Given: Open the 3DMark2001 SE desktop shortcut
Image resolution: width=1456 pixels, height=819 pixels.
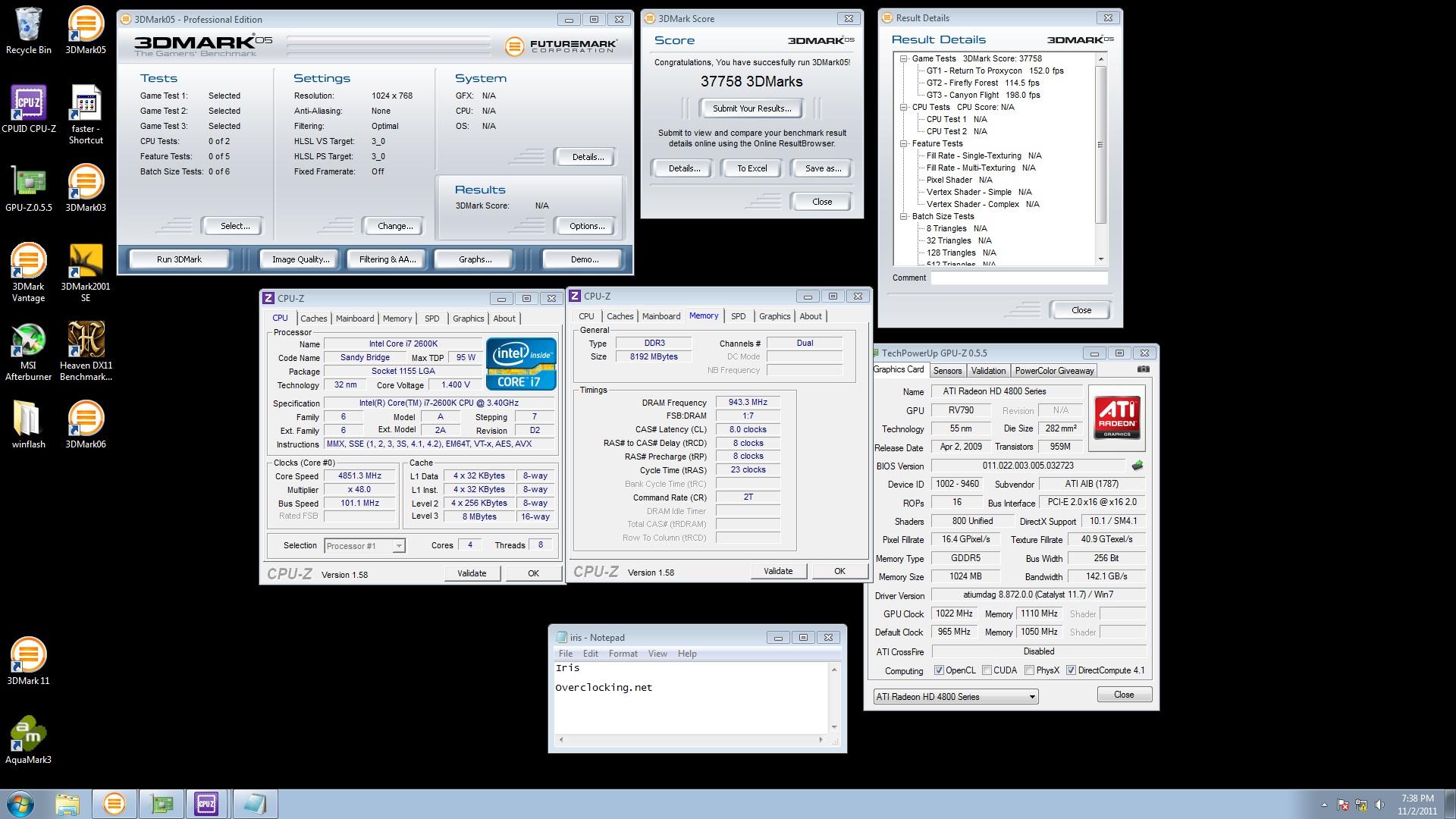Looking at the screenshot, I should point(86,272).
